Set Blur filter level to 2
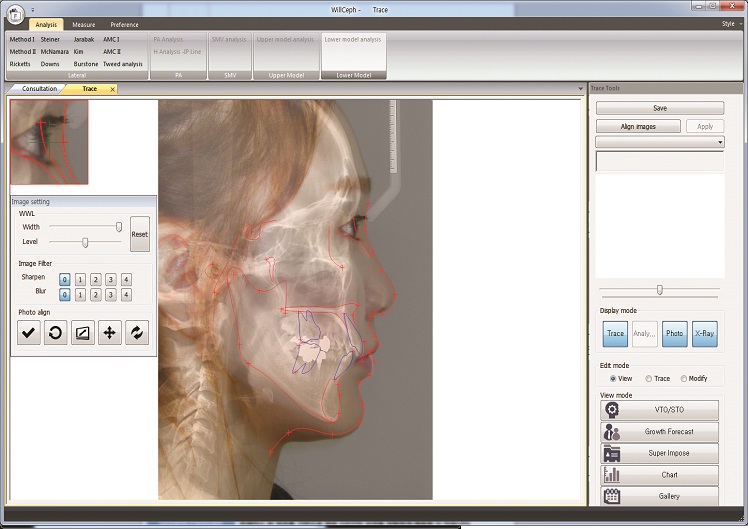 (95, 295)
